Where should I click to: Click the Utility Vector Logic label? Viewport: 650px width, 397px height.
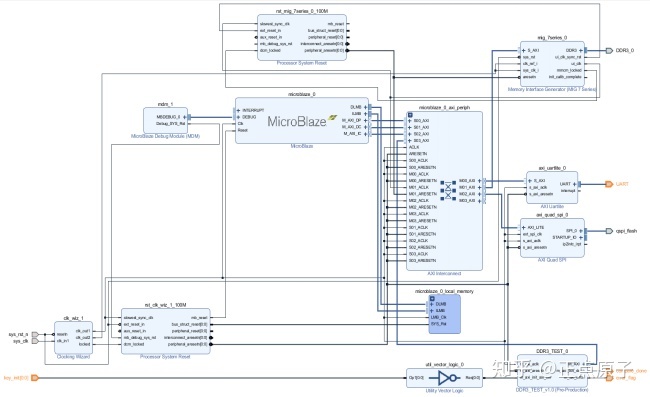click(x=444, y=391)
